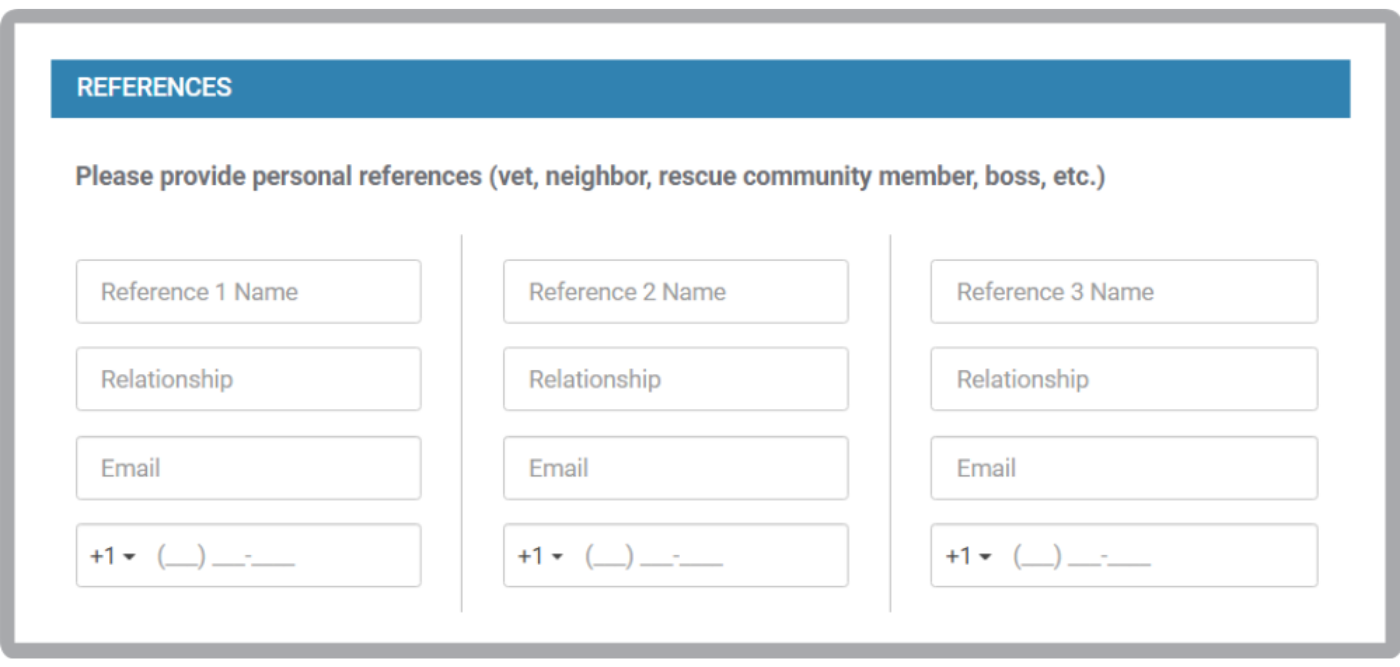Select the Relationship field for Reference 3

pos(1124,379)
